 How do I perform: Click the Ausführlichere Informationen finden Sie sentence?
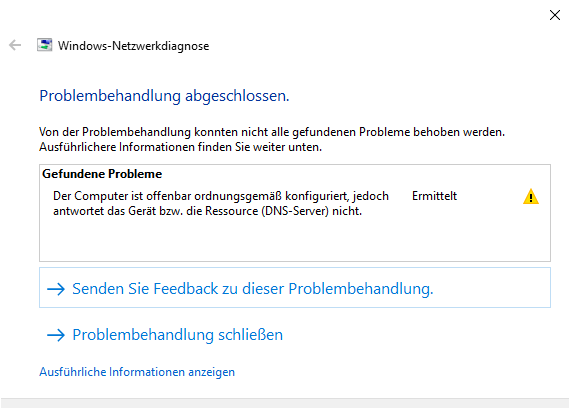(180, 147)
